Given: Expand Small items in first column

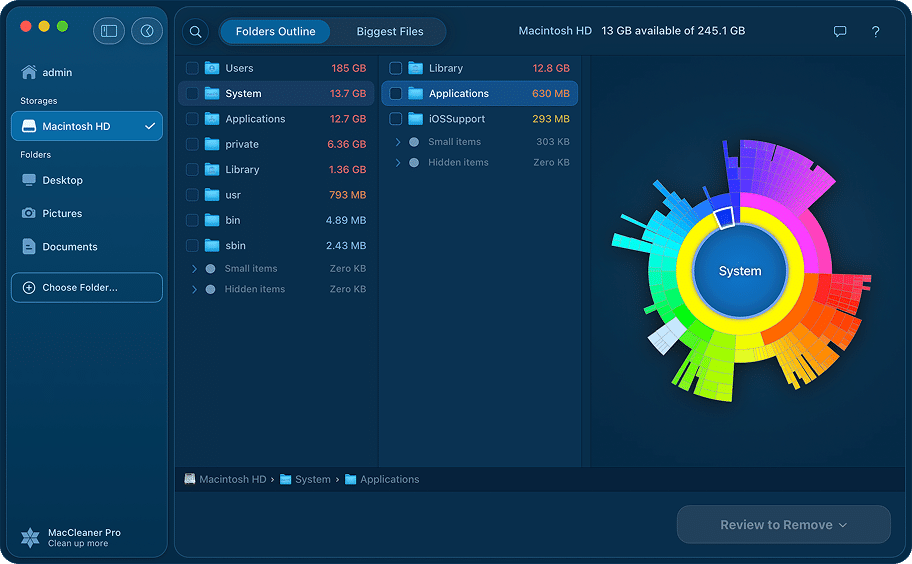Looking at the screenshot, I should pyautogui.click(x=193, y=269).
